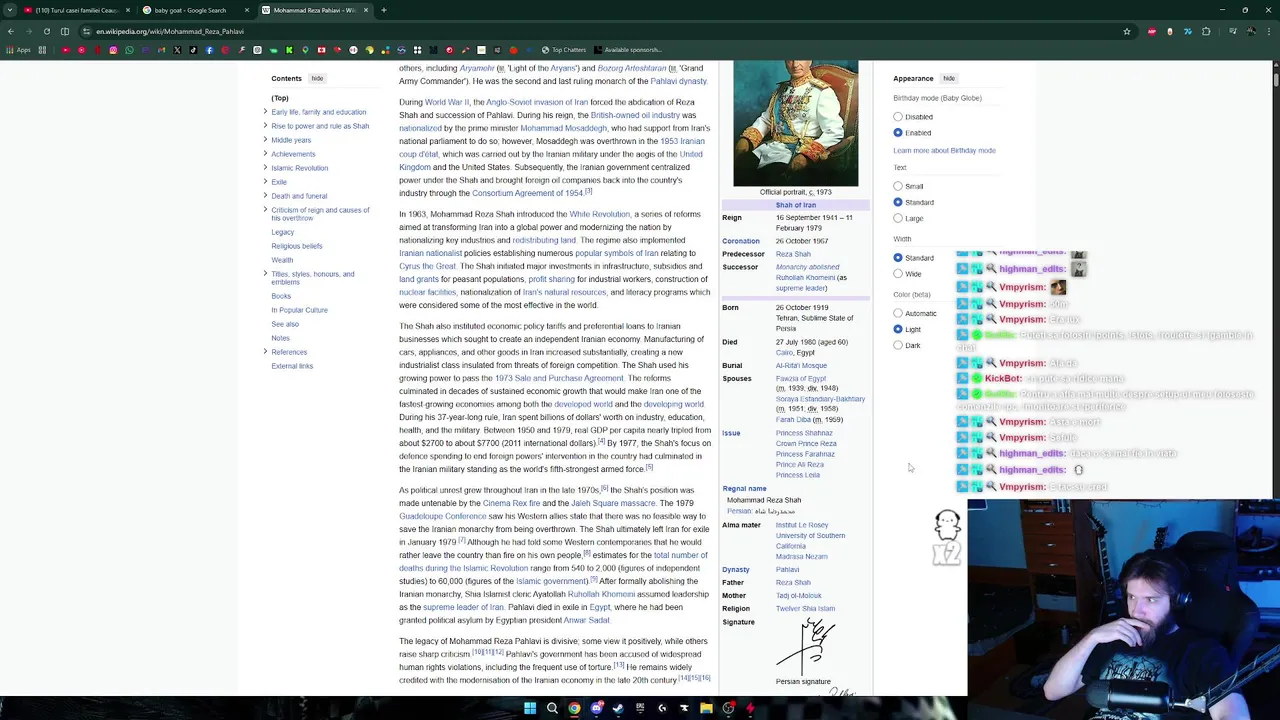The height and width of the screenshot is (720, 1280).
Task: Open the Apps shortcut in bookmarks bar
Action: click(18, 50)
